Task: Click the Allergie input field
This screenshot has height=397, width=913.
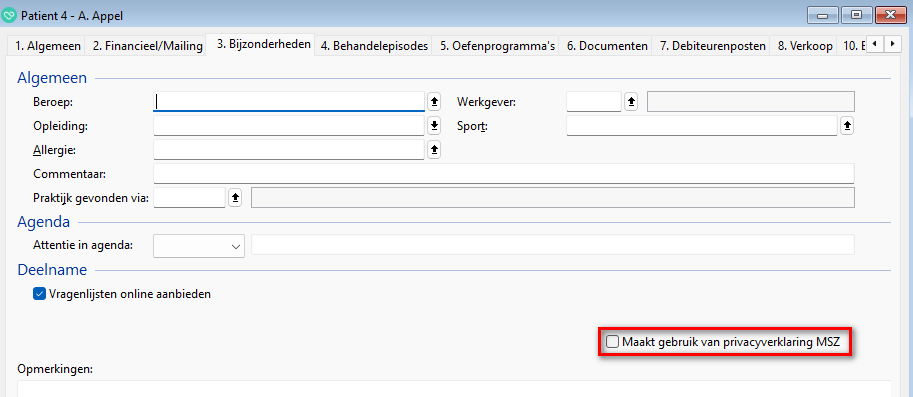Action: pos(289,150)
